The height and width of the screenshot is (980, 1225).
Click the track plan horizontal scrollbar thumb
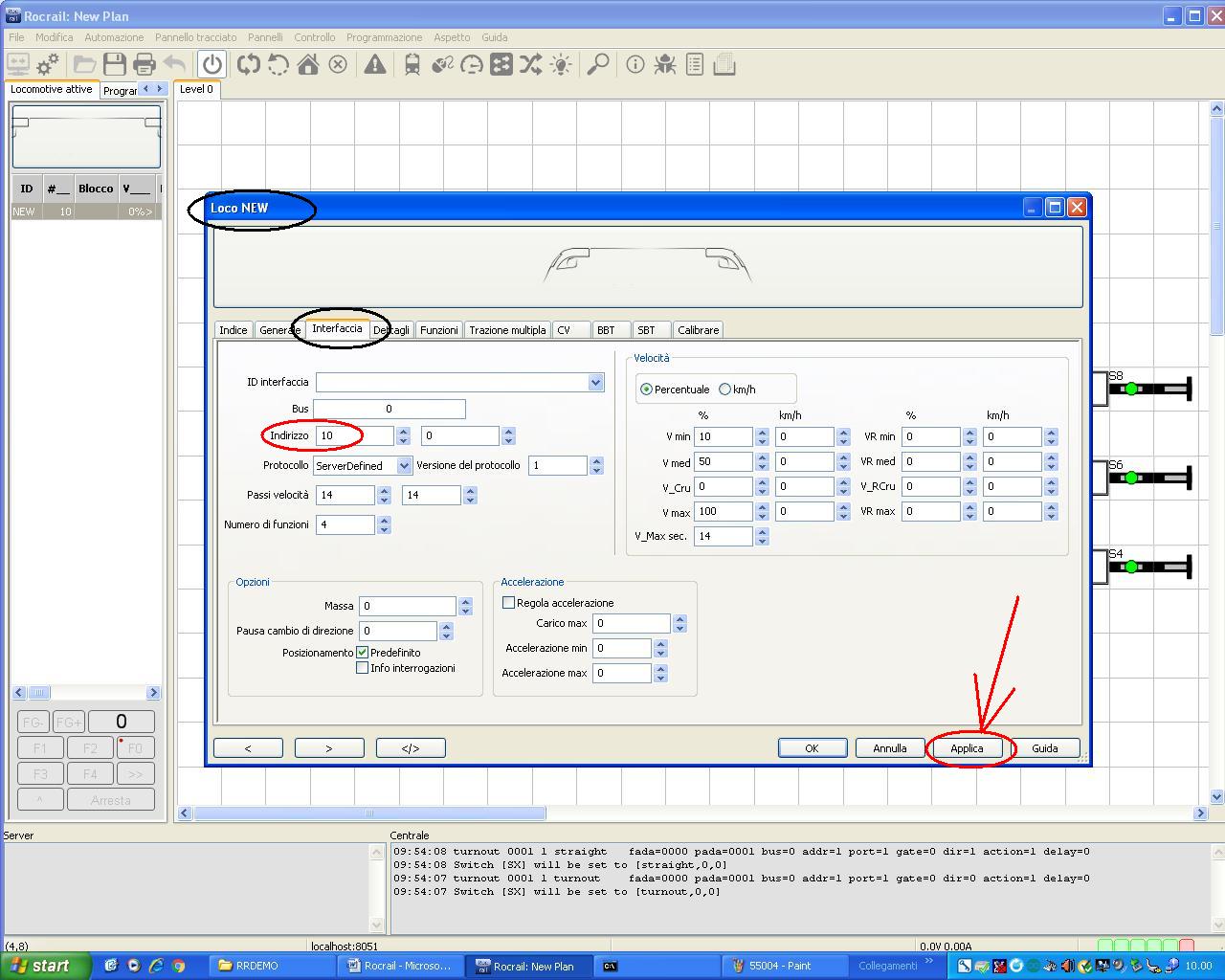pos(369,813)
